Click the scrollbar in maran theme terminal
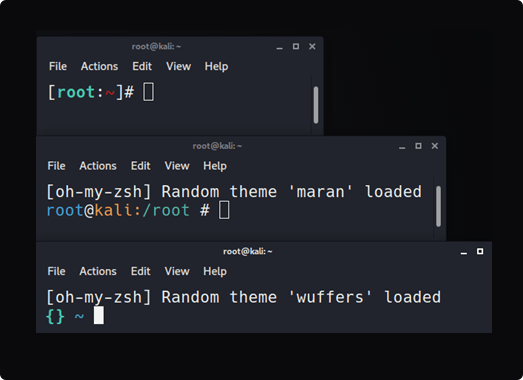The height and width of the screenshot is (380, 523). (x=439, y=206)
